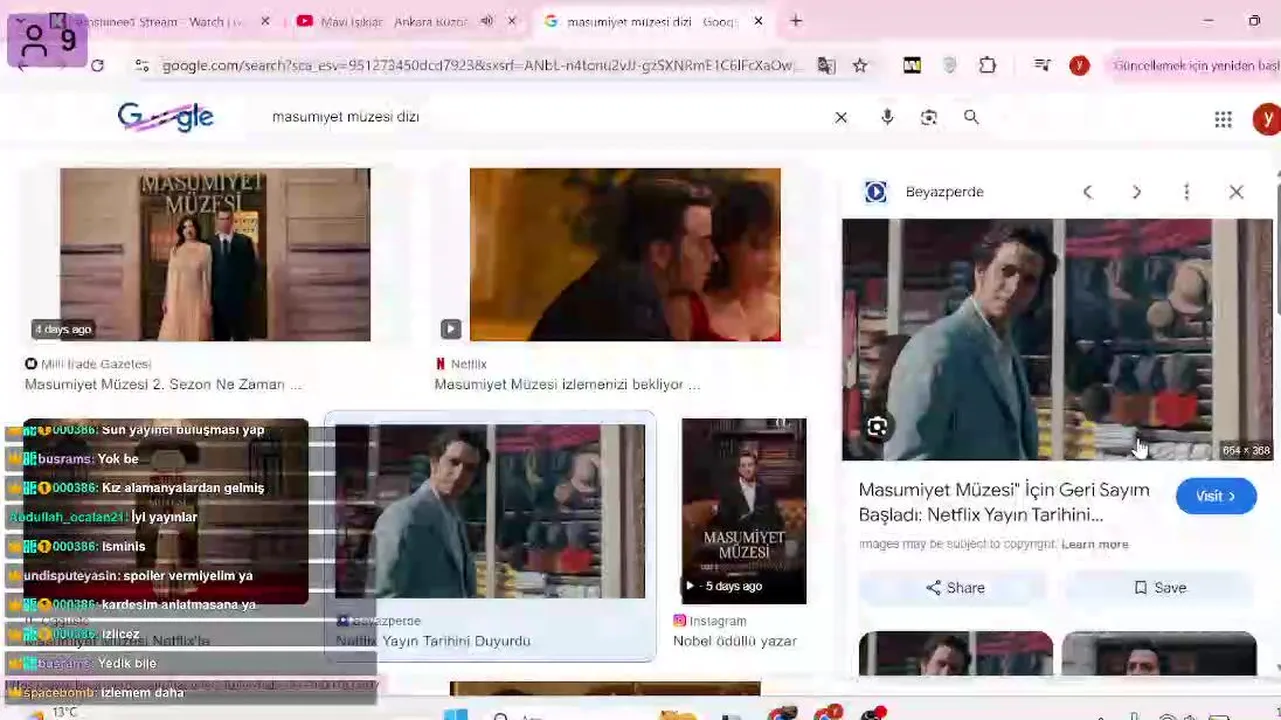The image size is (1281, 720).
Task: Share the previewed image
Action: coord(954,588)
